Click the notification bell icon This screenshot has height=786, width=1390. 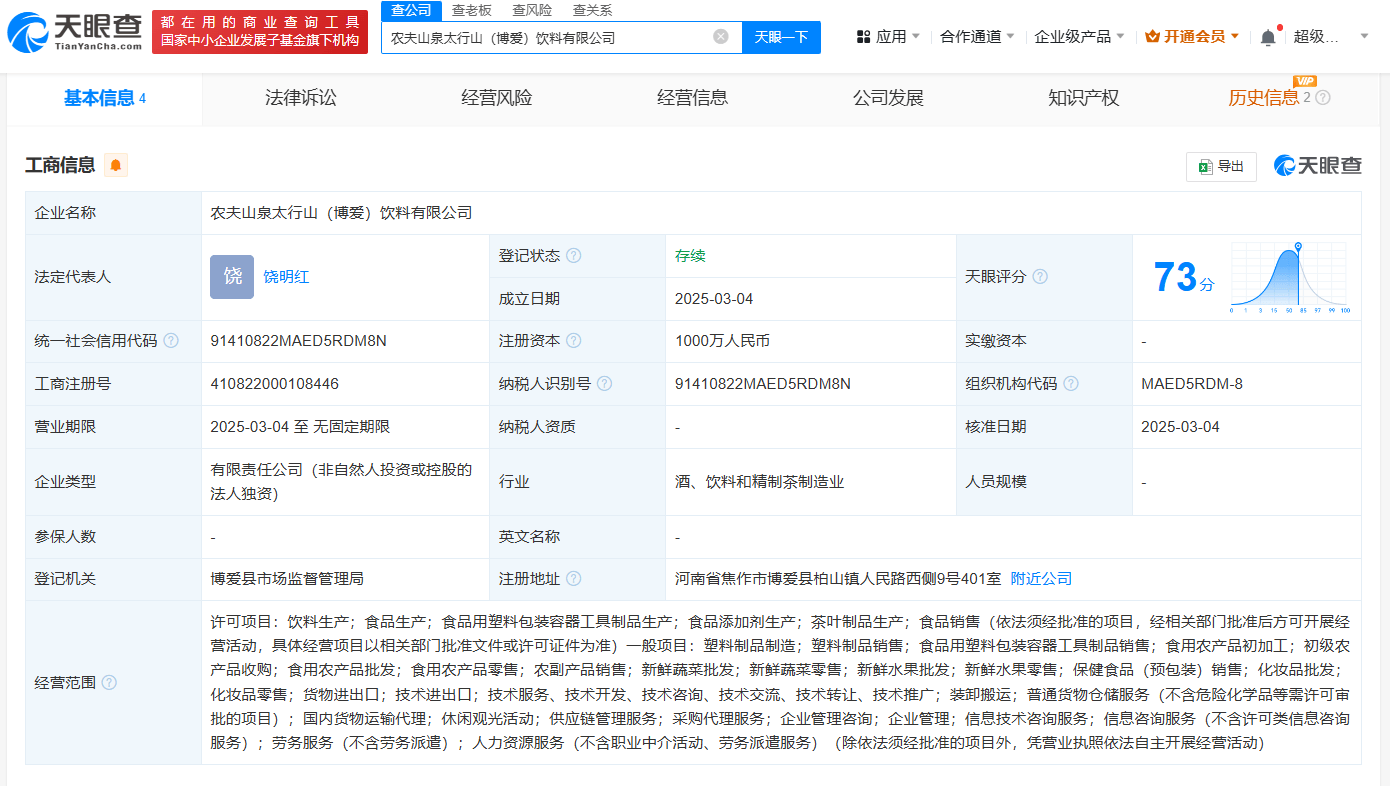point(1267,37)
